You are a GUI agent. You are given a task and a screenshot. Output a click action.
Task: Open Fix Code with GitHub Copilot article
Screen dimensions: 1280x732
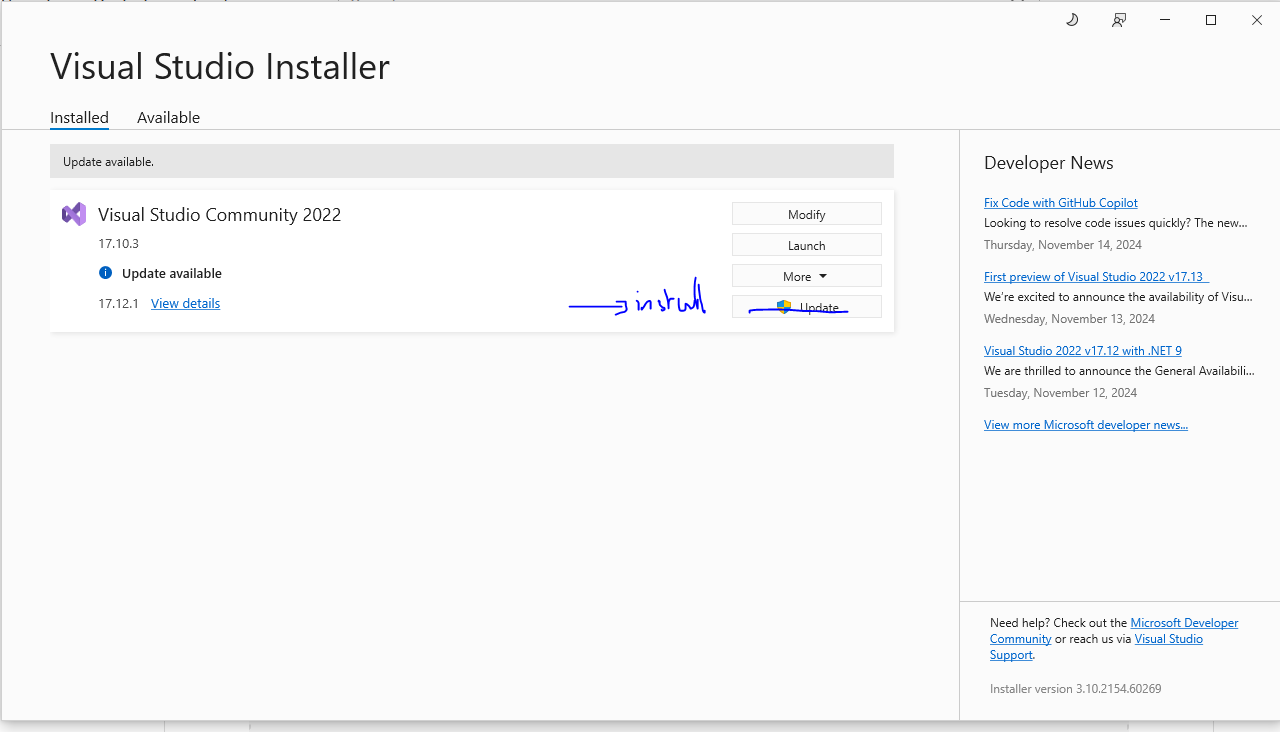coord(1060,202)
